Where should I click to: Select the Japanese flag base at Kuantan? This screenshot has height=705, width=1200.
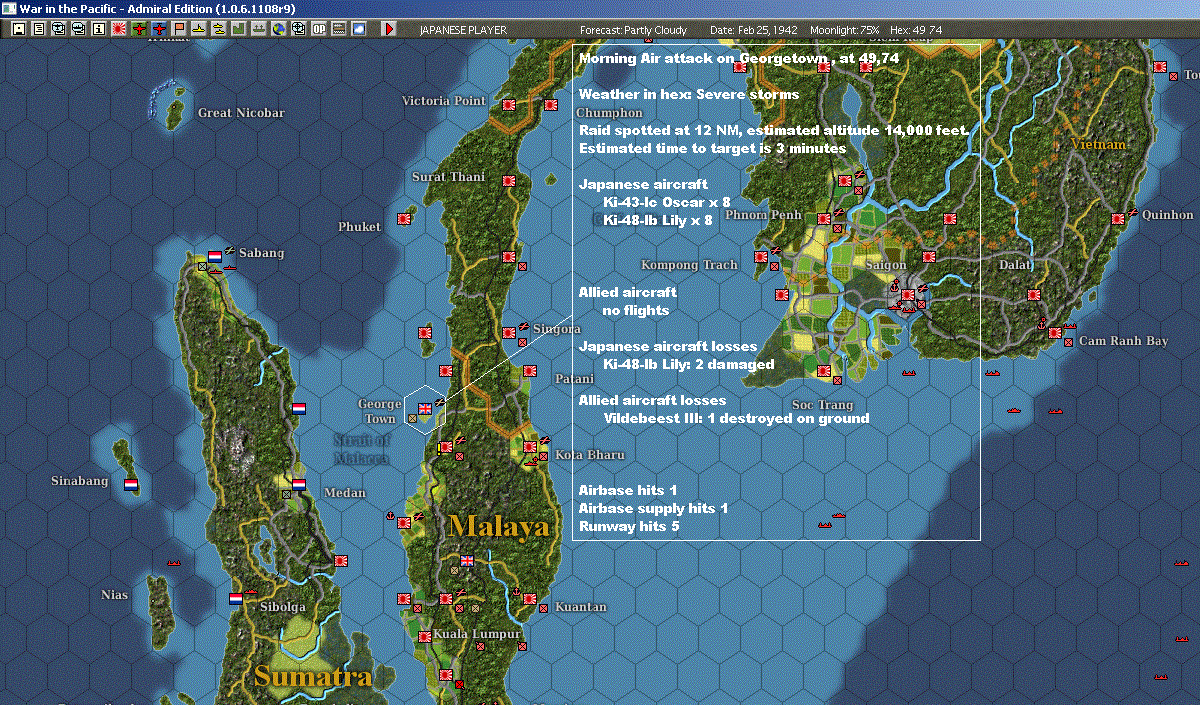tap(530, 598)
